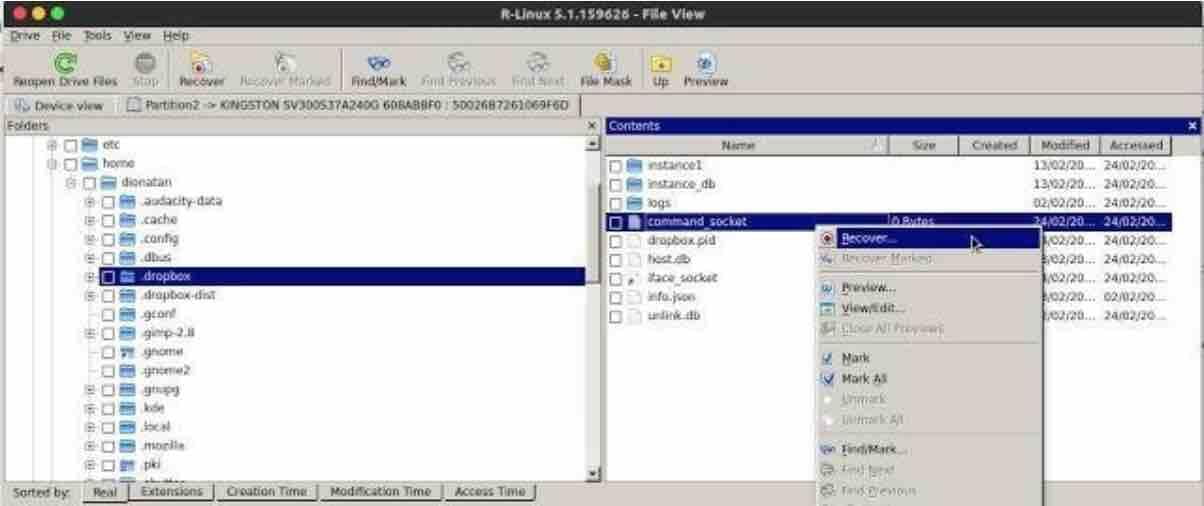Click the Find Previous toolbar icon
The image size is (1204, 506).
[458, 64]
